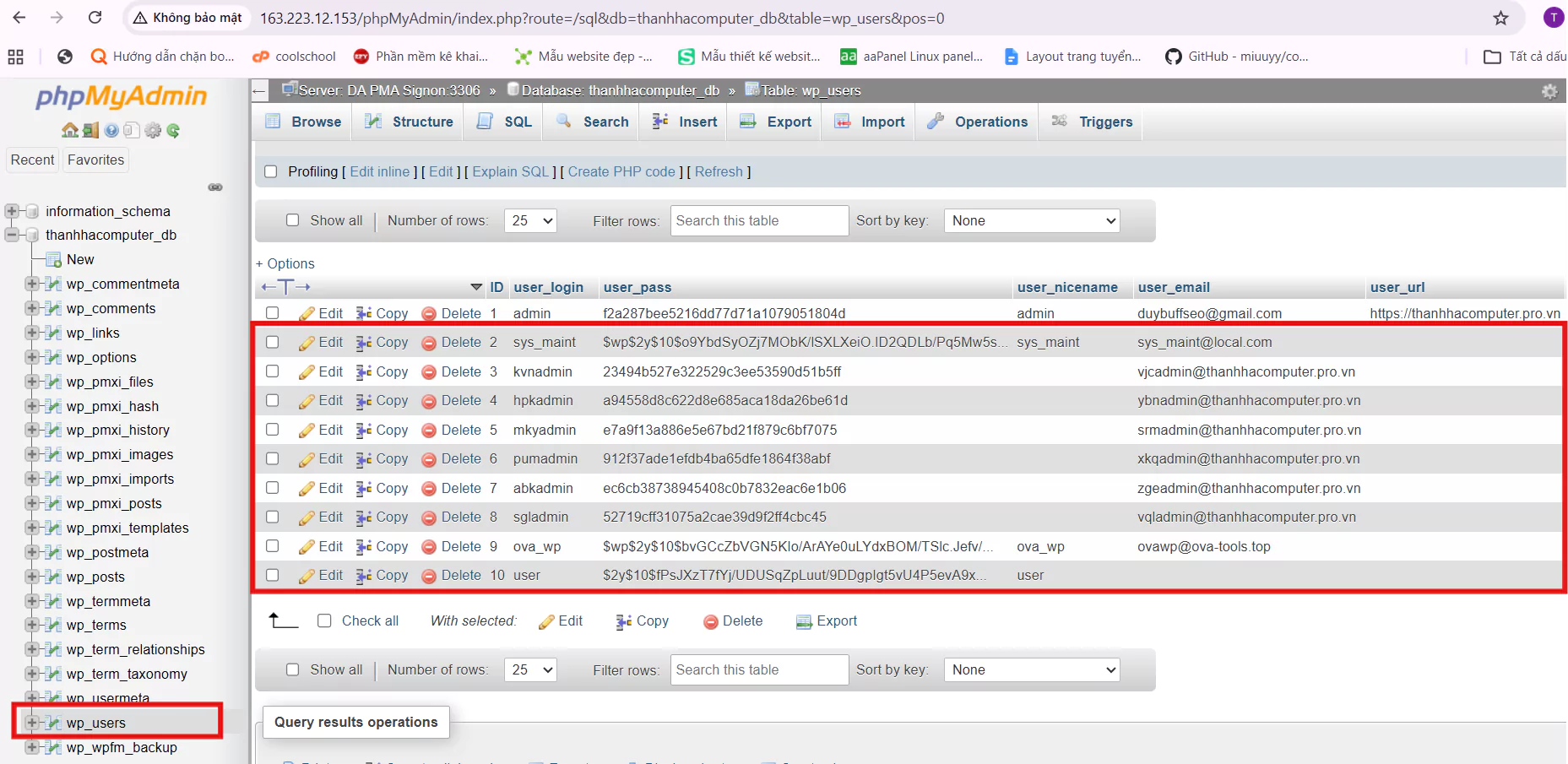
Task: Click the Full texts toggle arrows
Action: click(286, 287)
